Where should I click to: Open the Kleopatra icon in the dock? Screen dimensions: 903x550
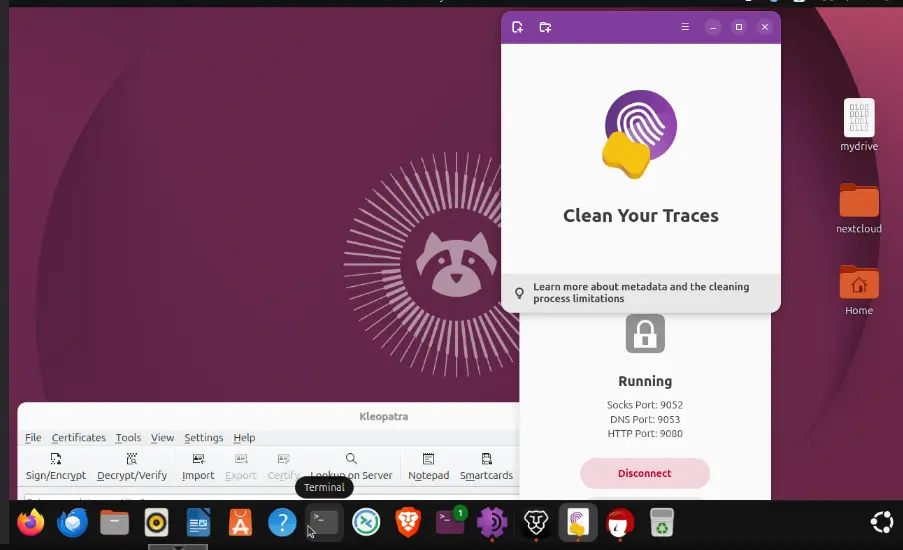point(620,523)
